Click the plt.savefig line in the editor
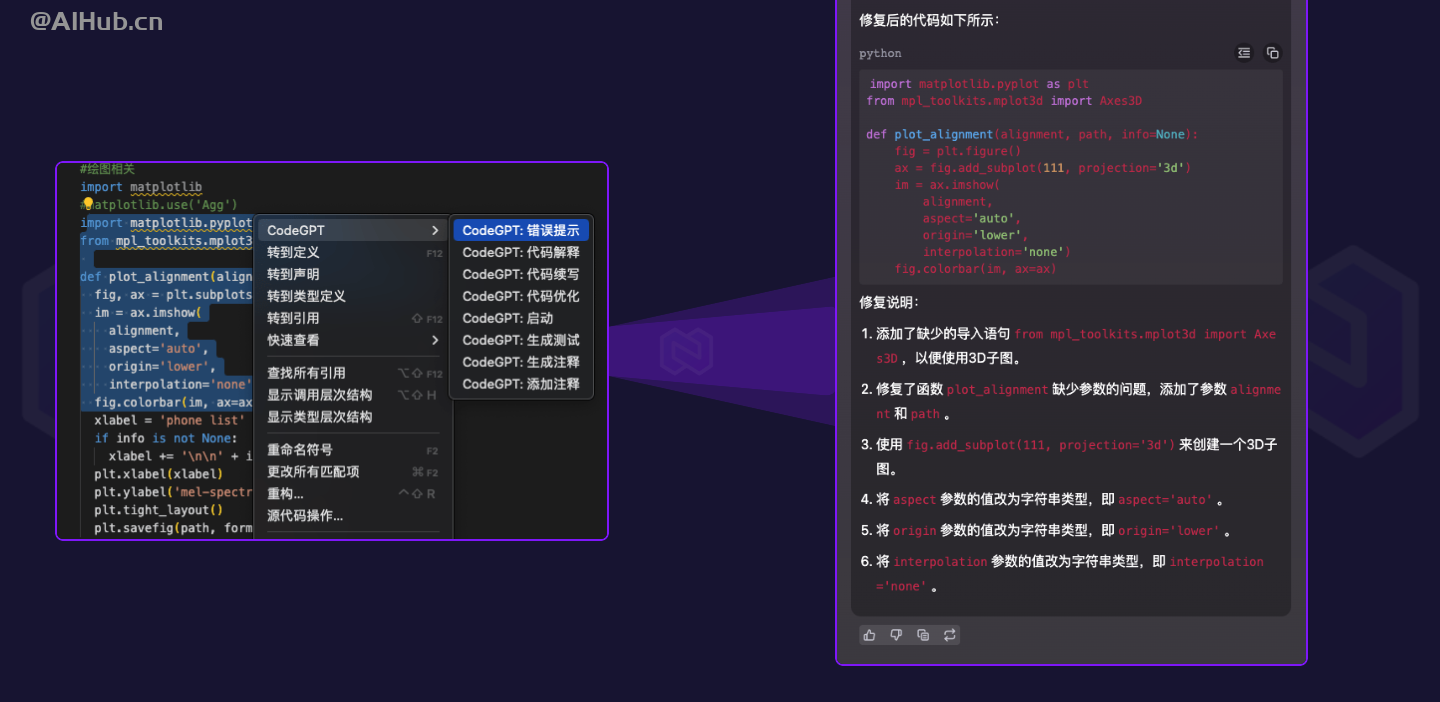The height and width of the screenshot is (702, 1440). tap(173, 528)
